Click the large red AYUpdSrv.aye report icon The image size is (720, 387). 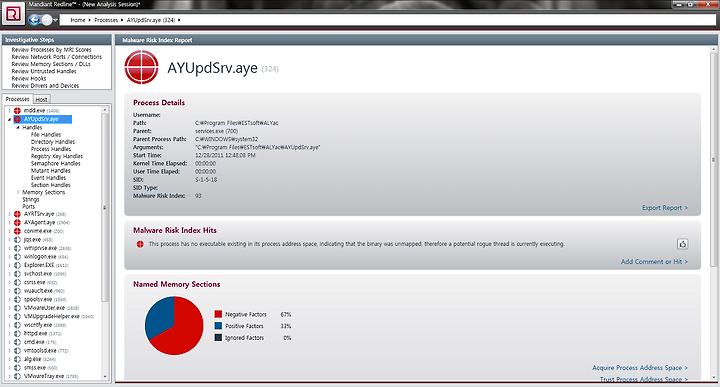[141, 67]
